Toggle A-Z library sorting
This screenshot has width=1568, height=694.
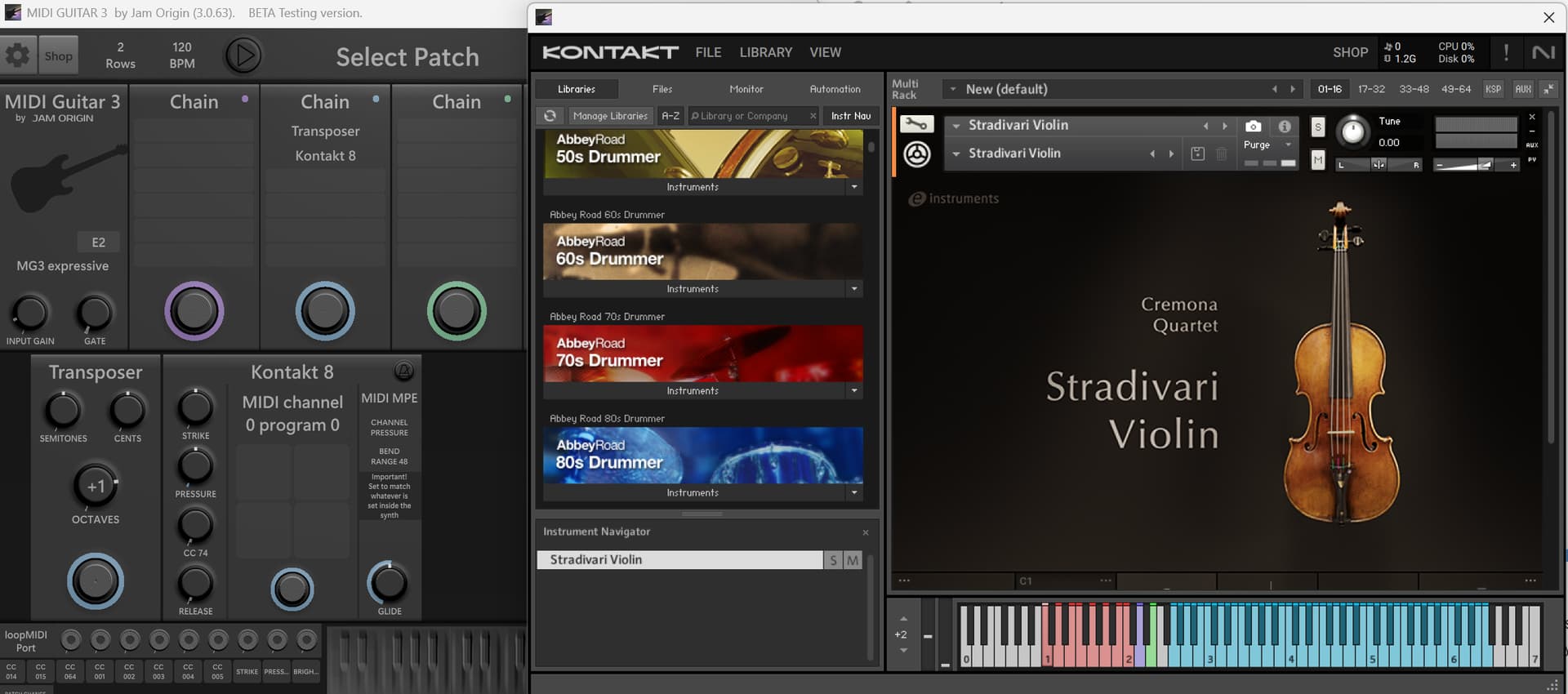click(670, 116)
